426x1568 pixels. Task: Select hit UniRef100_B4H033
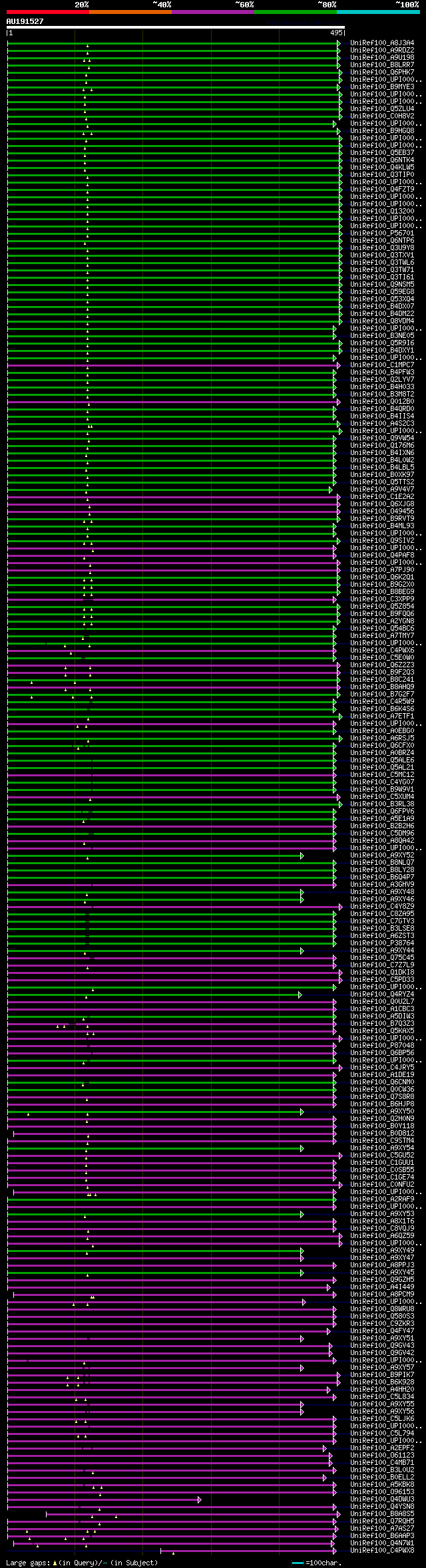tap(382, 387)
